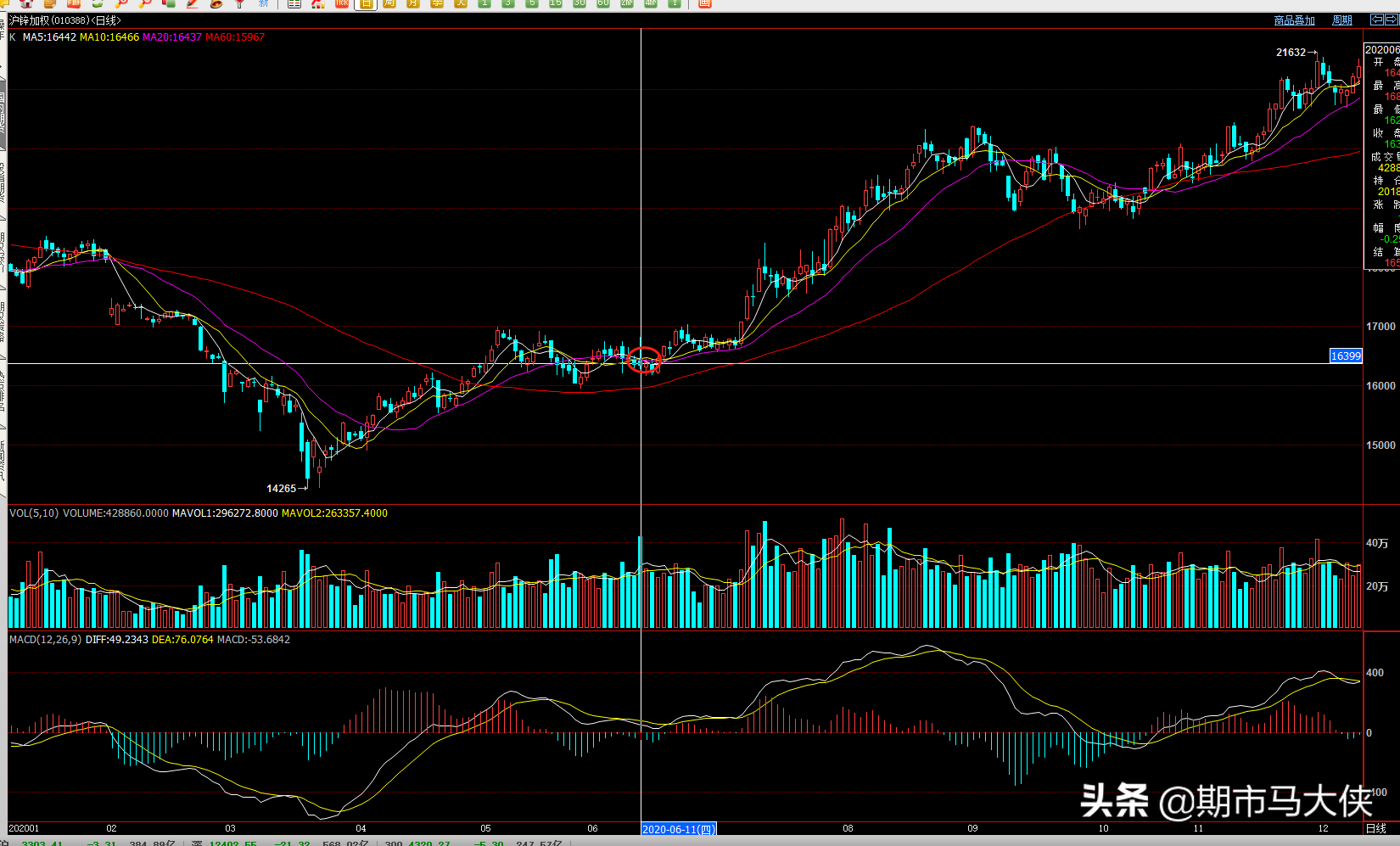Viewport: 1400px width, 846px height.
Task: Select the MA5:16442 indicator label
Action: point(49,37)
